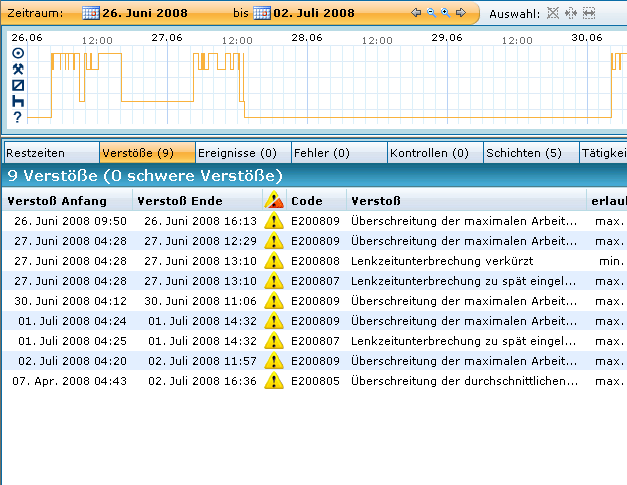Viewport: 627px width, 485px height.
Task: Click the 28.06 day marker in timeline
Action: pyautogui.click(x=306, y=38)
